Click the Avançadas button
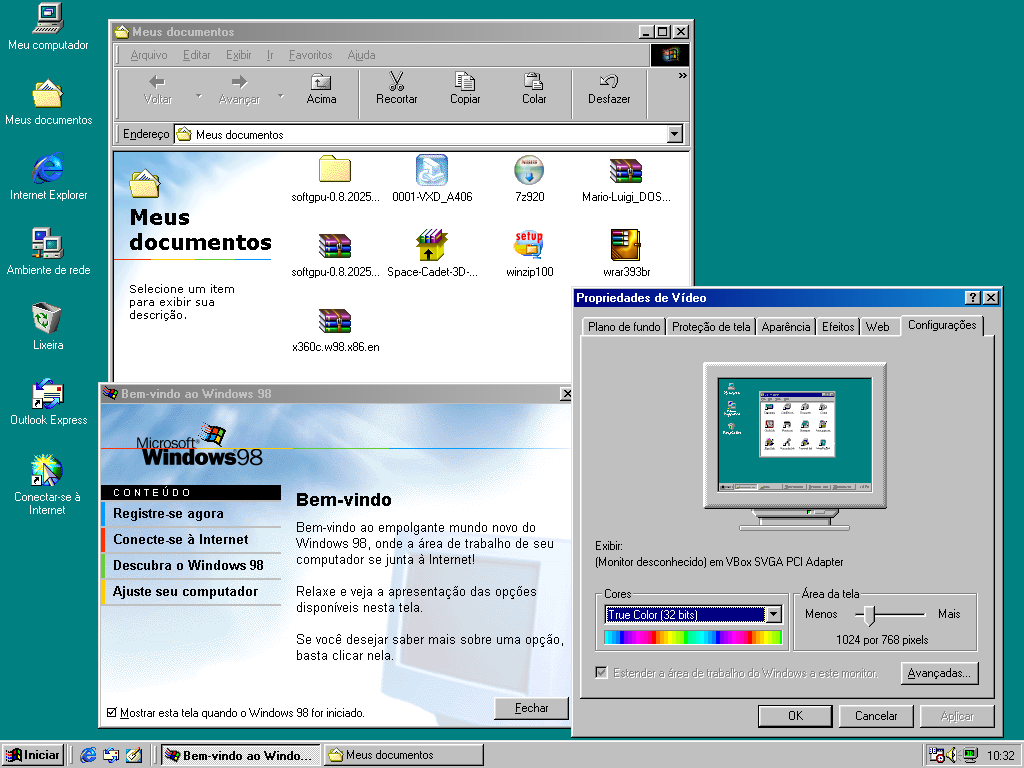This screenshot has height=768, width=1024. (939, 673)
